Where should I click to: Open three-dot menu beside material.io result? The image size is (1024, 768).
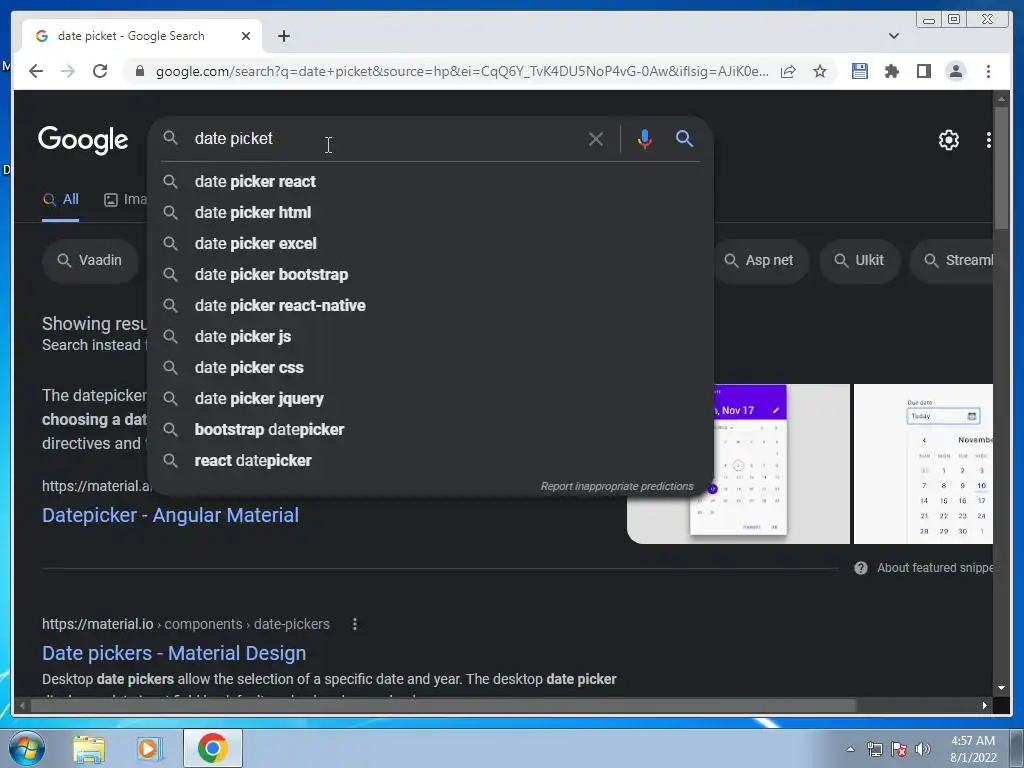(355, 624)
